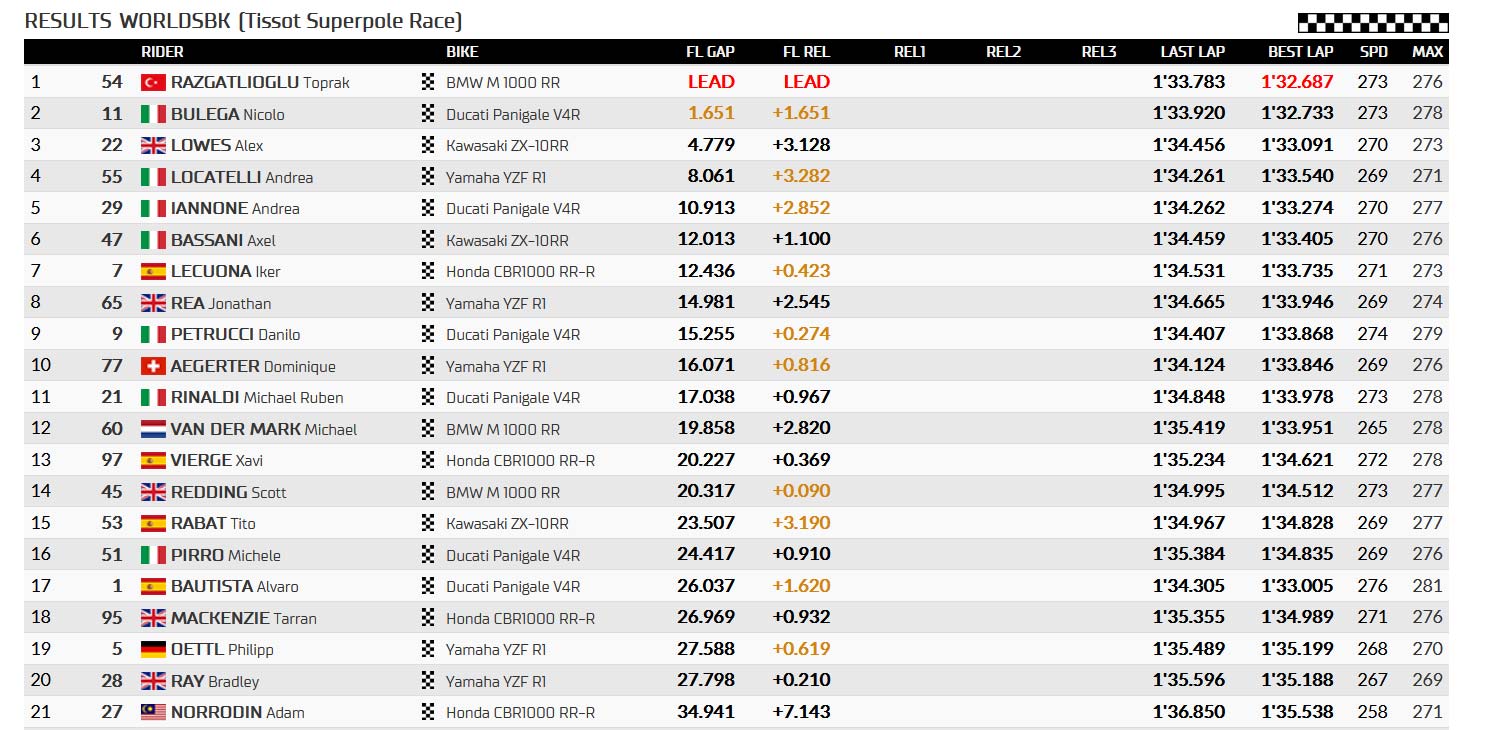Click the Italian flag next to BULEGA
The image size is (1492, 730).
click(153, 114)
